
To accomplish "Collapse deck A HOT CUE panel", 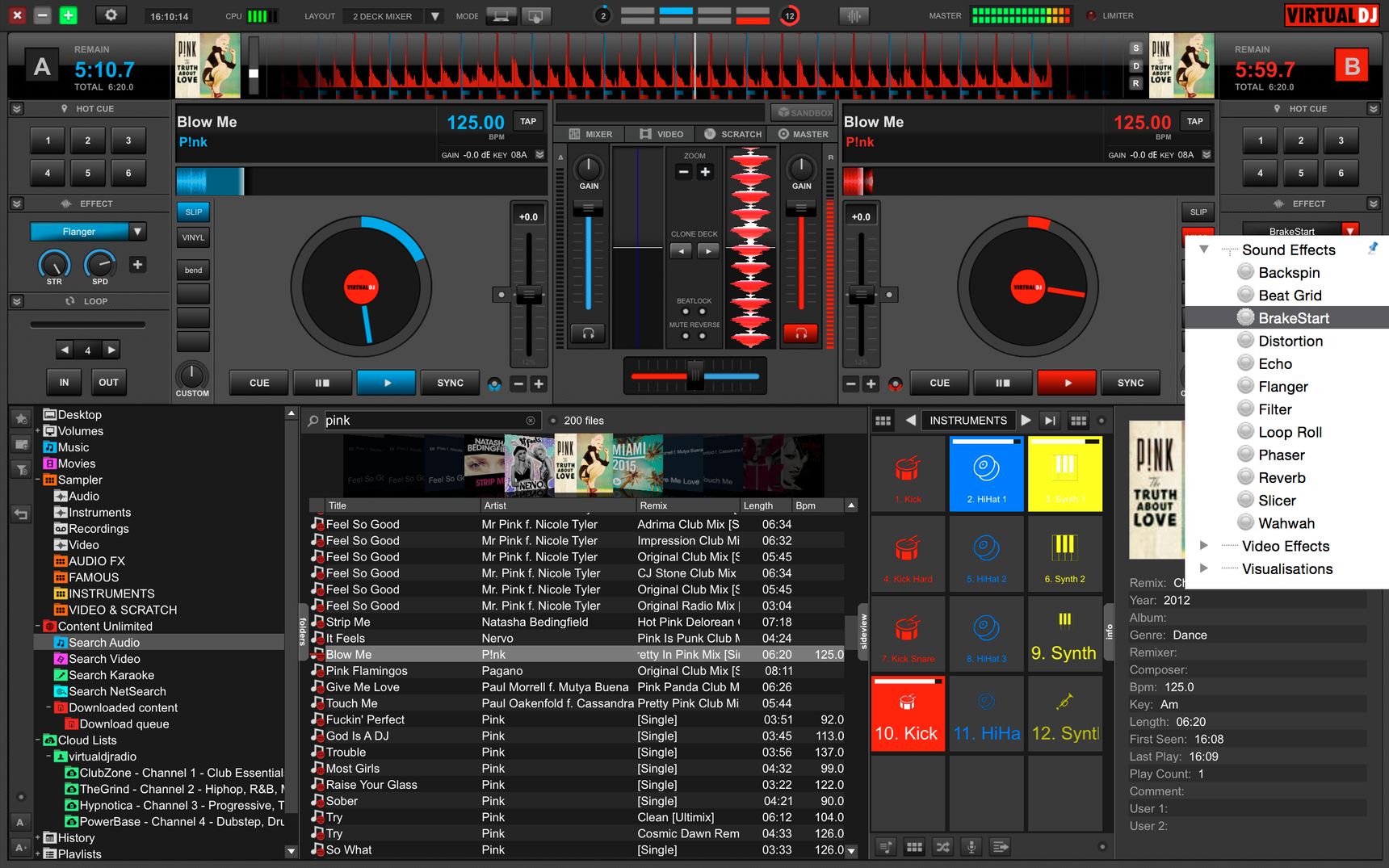I will pos(17,109).
